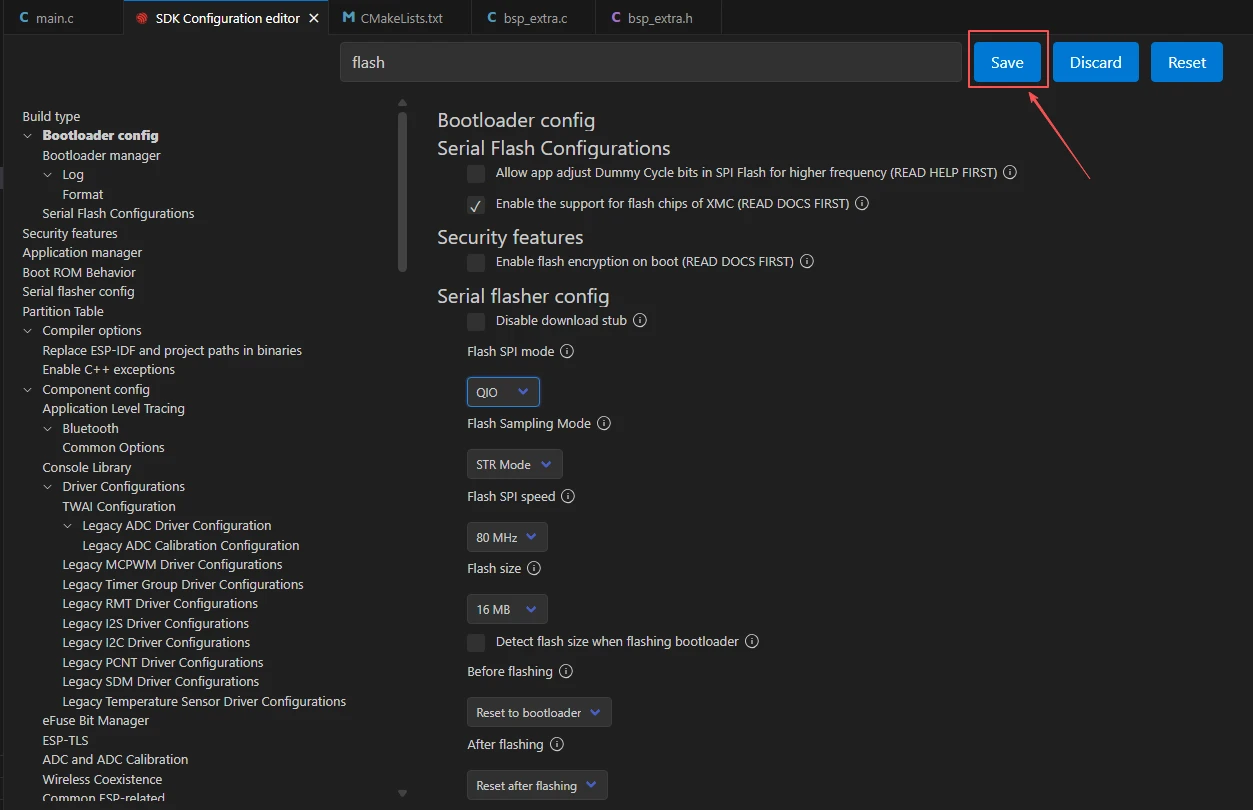
Task: Click info icon next to Disable download stub
Action: pyautogui.click(x=640, y=321)
